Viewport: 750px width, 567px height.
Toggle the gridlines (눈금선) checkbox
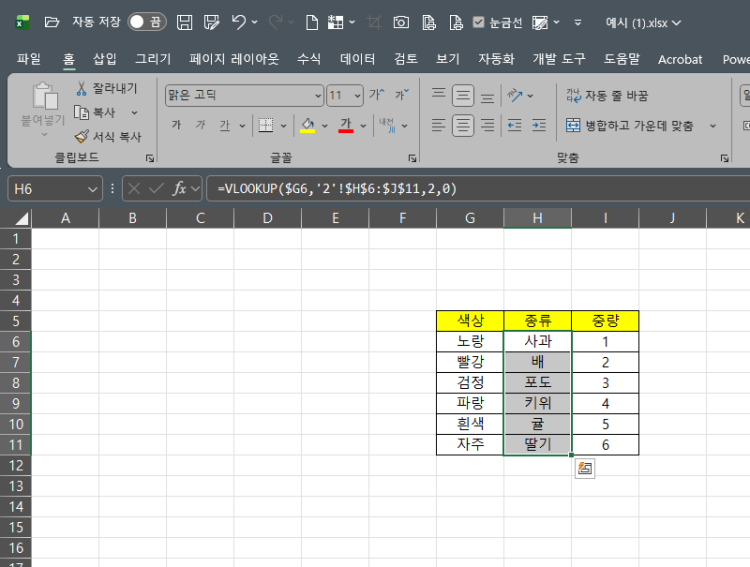coord(478,22)
